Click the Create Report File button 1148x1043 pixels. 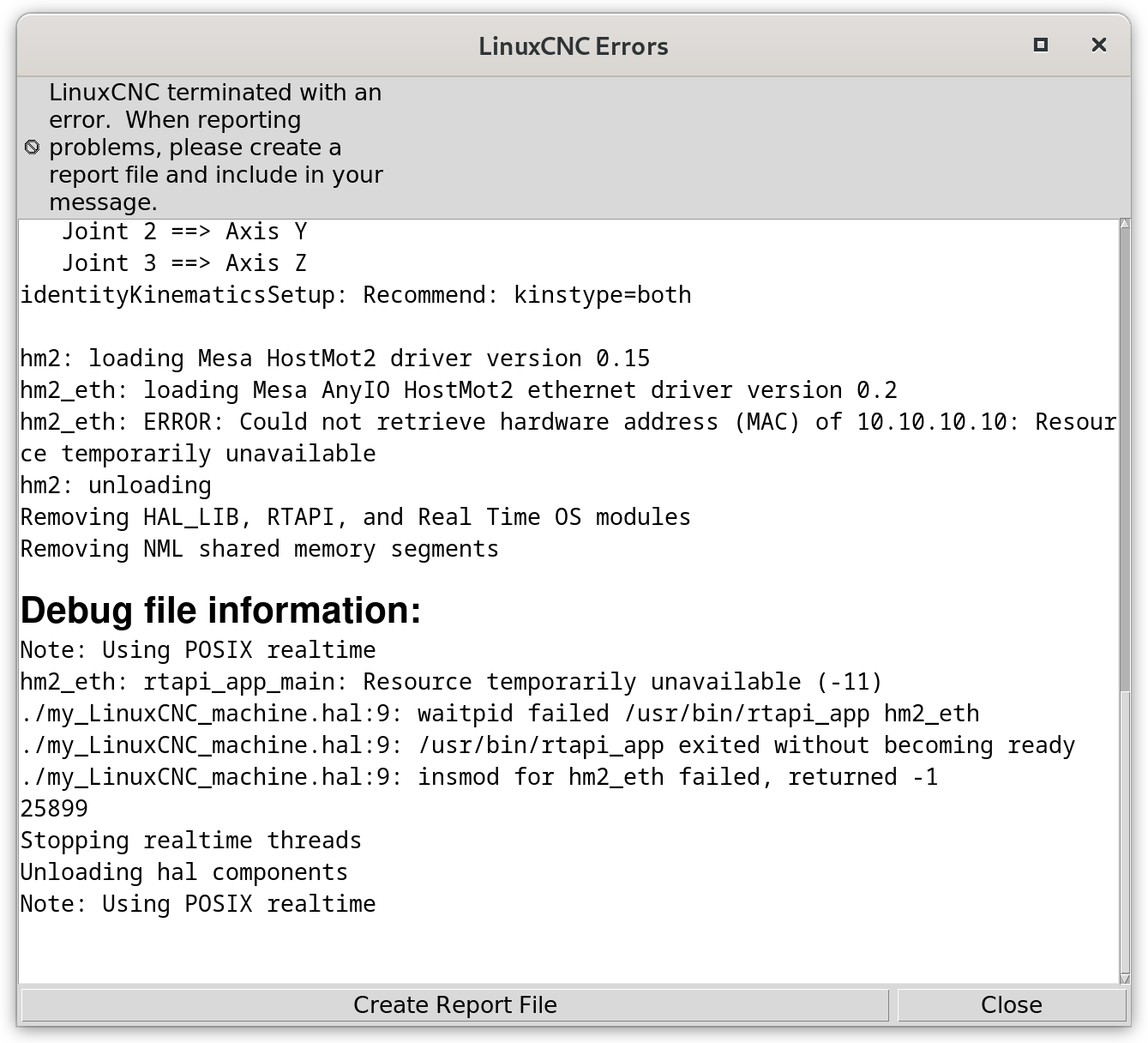pos(454,1004)
